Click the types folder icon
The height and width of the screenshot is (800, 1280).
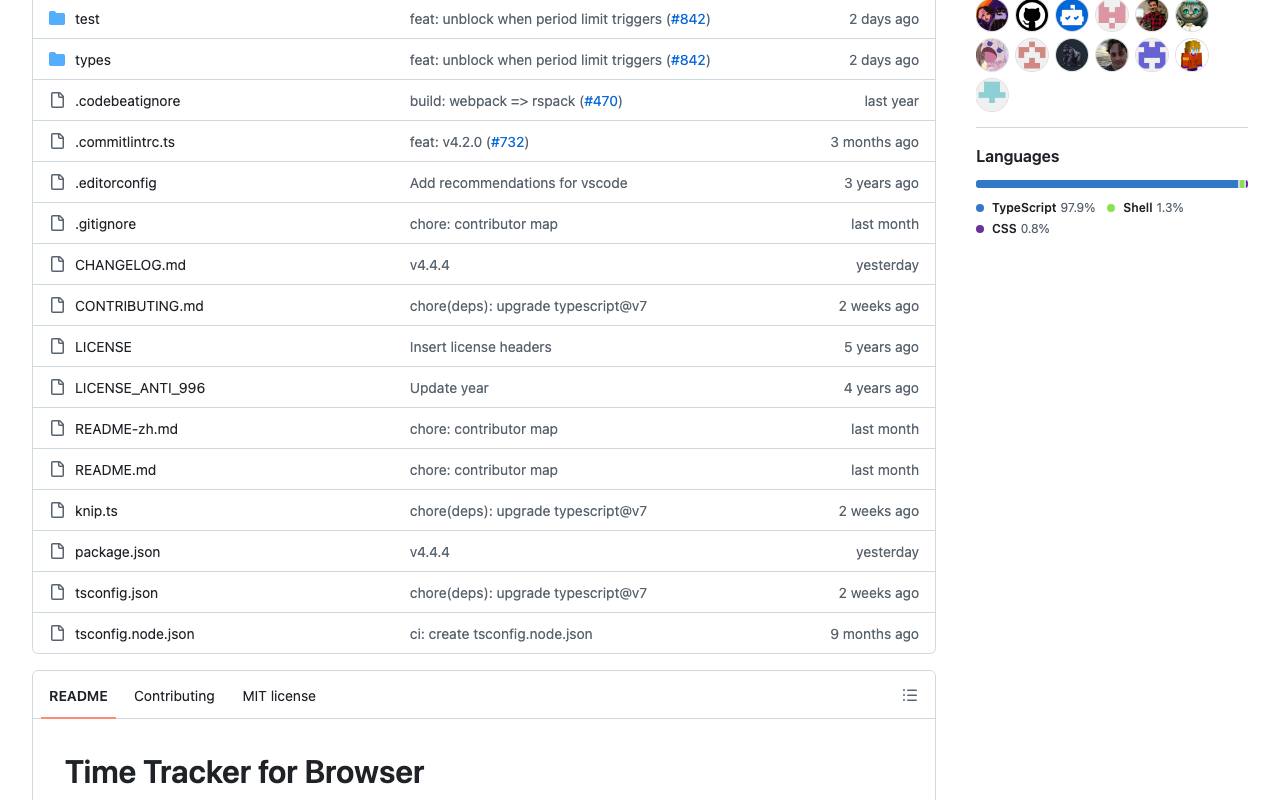tap(57, 59)
